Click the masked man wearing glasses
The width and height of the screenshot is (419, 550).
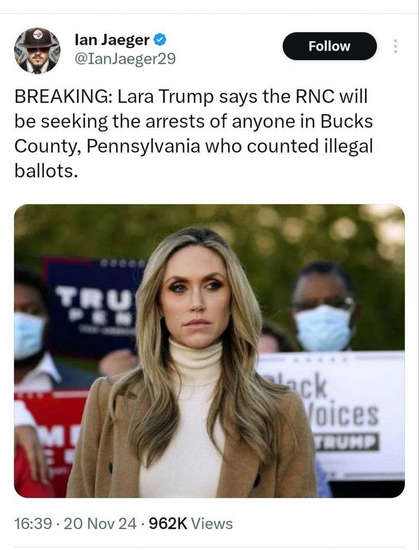click(323, 307)
